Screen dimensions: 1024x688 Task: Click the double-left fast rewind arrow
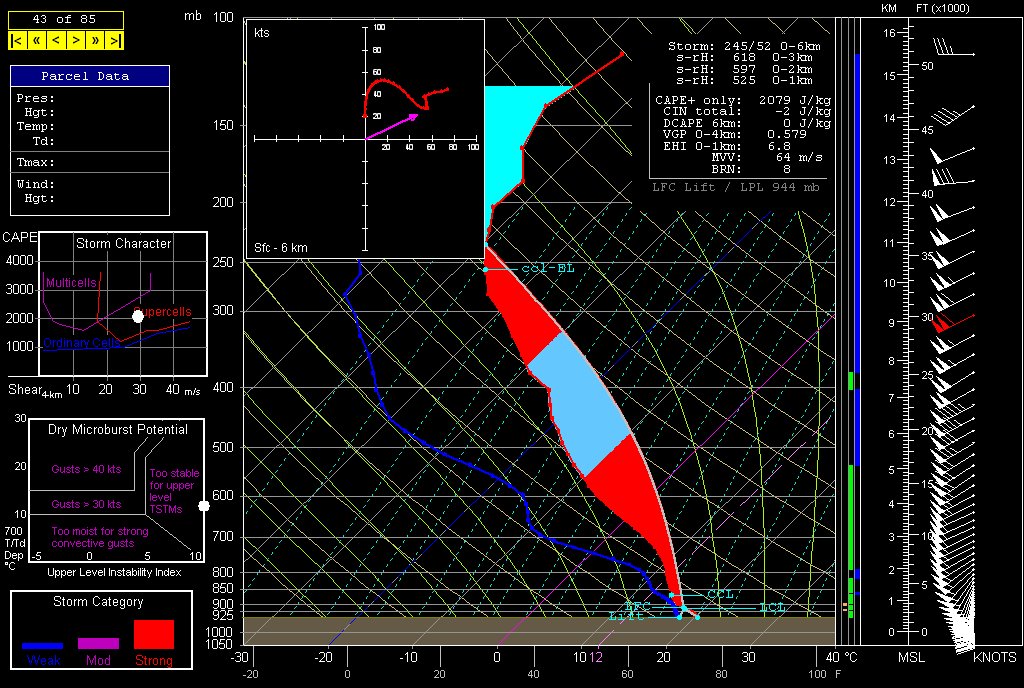point(36,40)
